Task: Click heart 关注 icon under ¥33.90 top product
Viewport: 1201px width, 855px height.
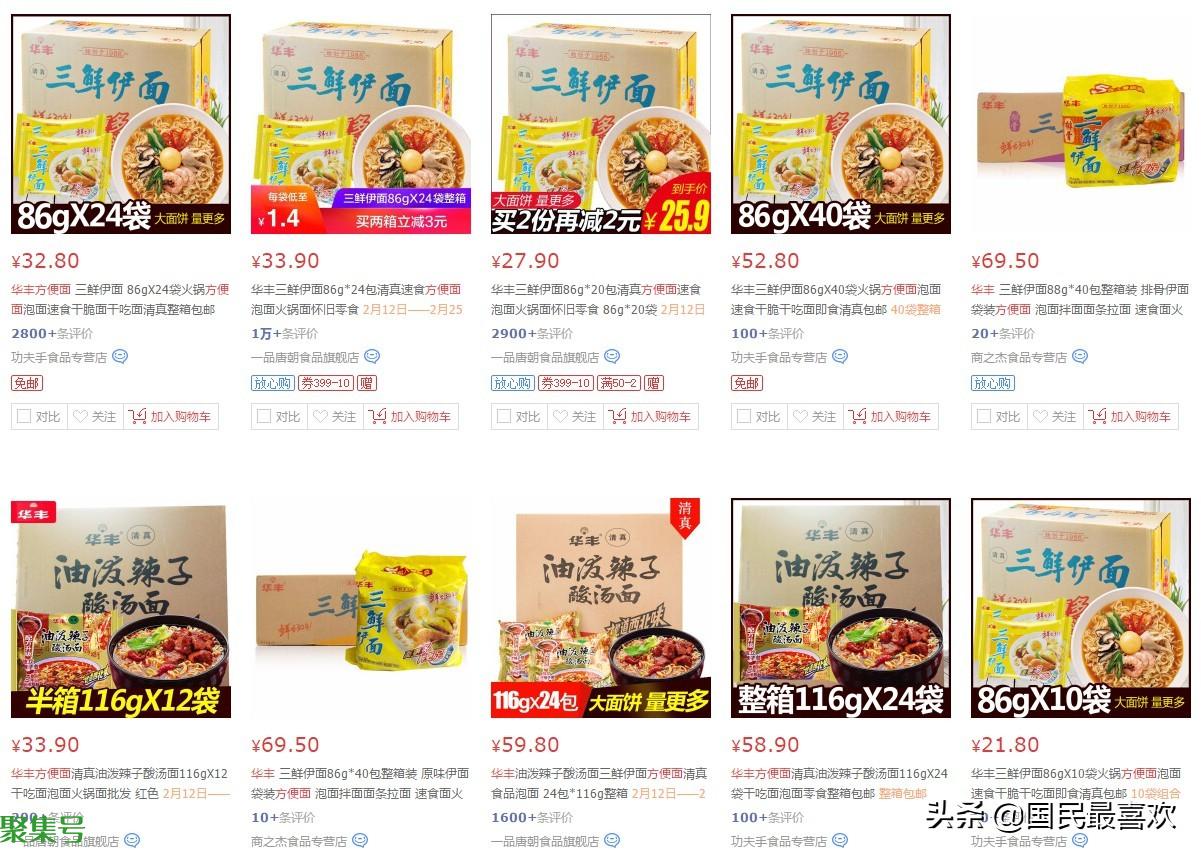Action: (320, 417)
